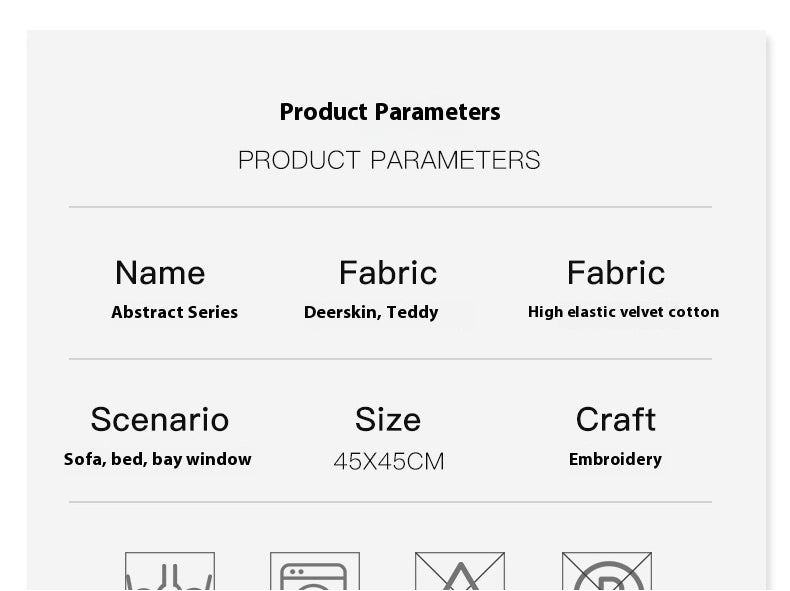Select the 45X45CM size value
The width and height of the screenshot is (790, 591).
(389, 462)
